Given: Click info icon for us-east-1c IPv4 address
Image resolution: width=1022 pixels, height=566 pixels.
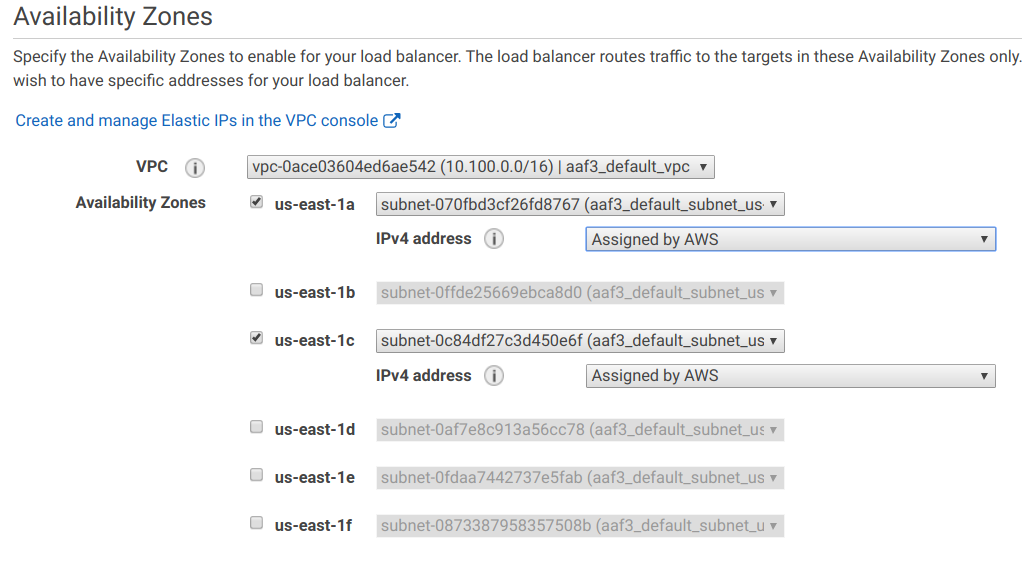Looking at the screenshot, I should (493, 376).
